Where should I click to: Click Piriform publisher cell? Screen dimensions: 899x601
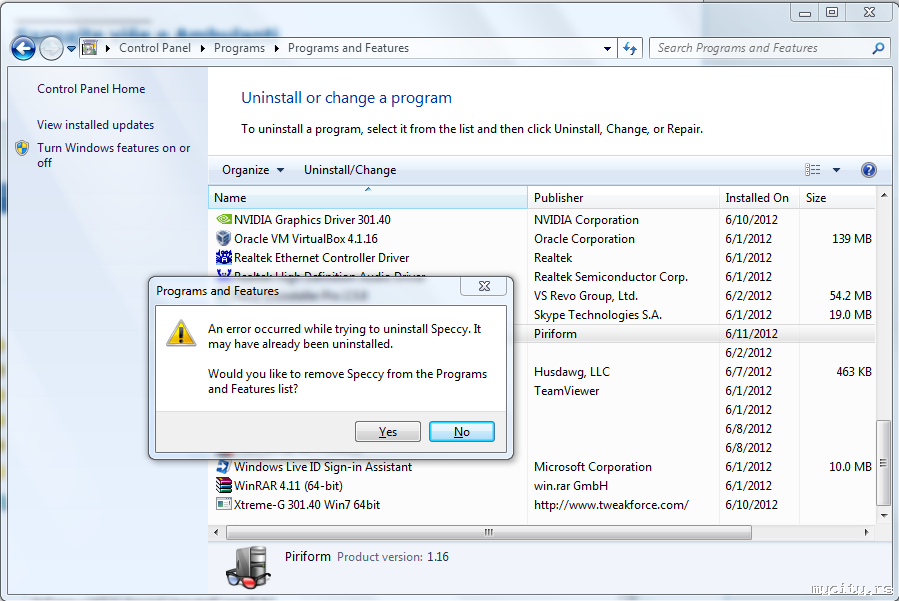coord(555,334)
